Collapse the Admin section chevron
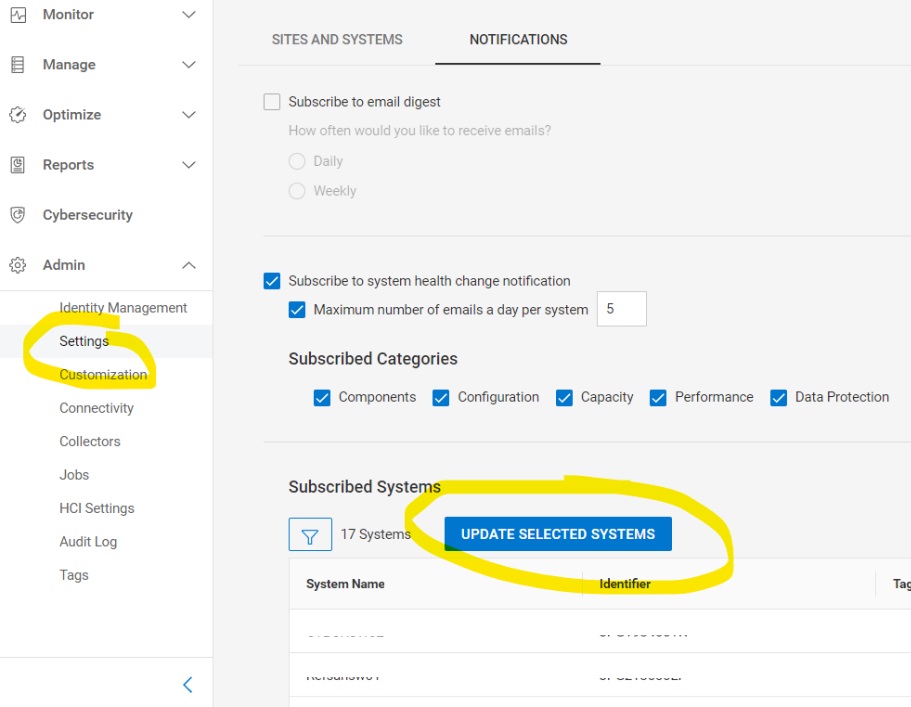This screenshot has width=911, height=707. [189, 265]
